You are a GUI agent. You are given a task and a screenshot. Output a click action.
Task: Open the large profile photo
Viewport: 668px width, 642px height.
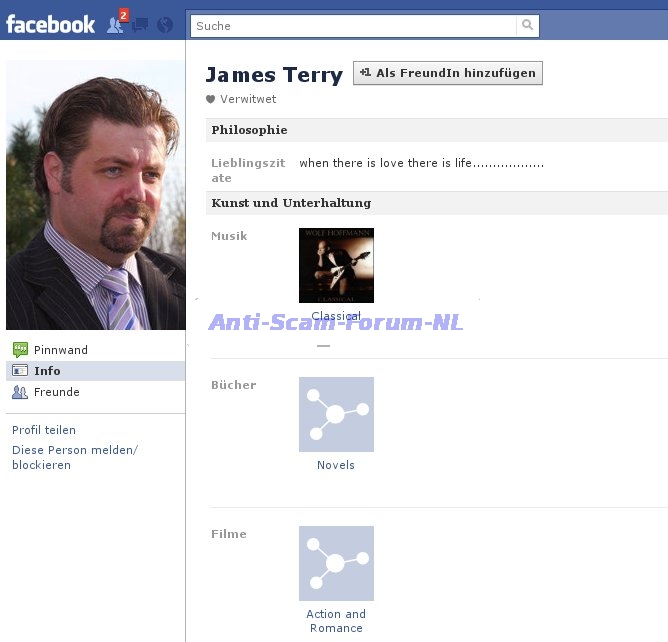point(95,195)
